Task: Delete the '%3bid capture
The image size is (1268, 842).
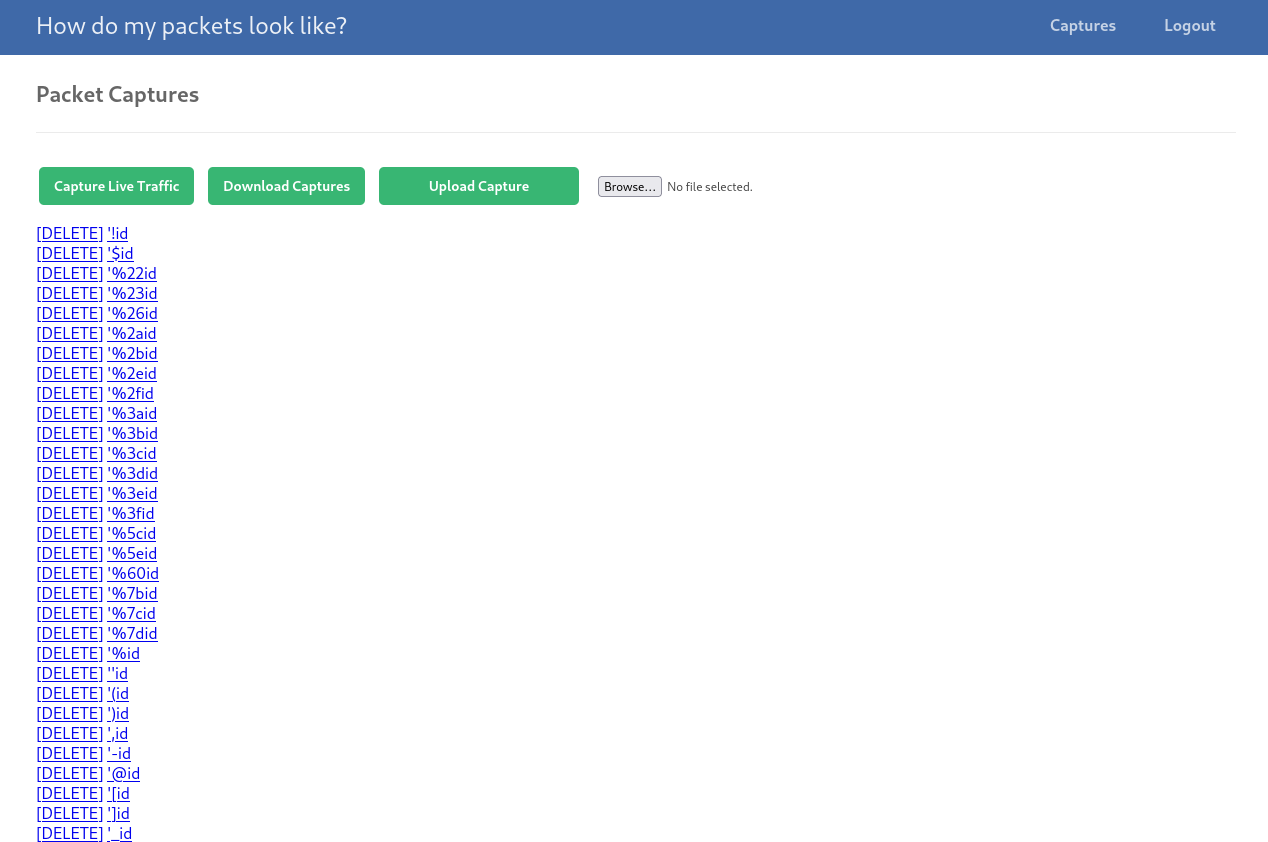Action: point(70,433)
